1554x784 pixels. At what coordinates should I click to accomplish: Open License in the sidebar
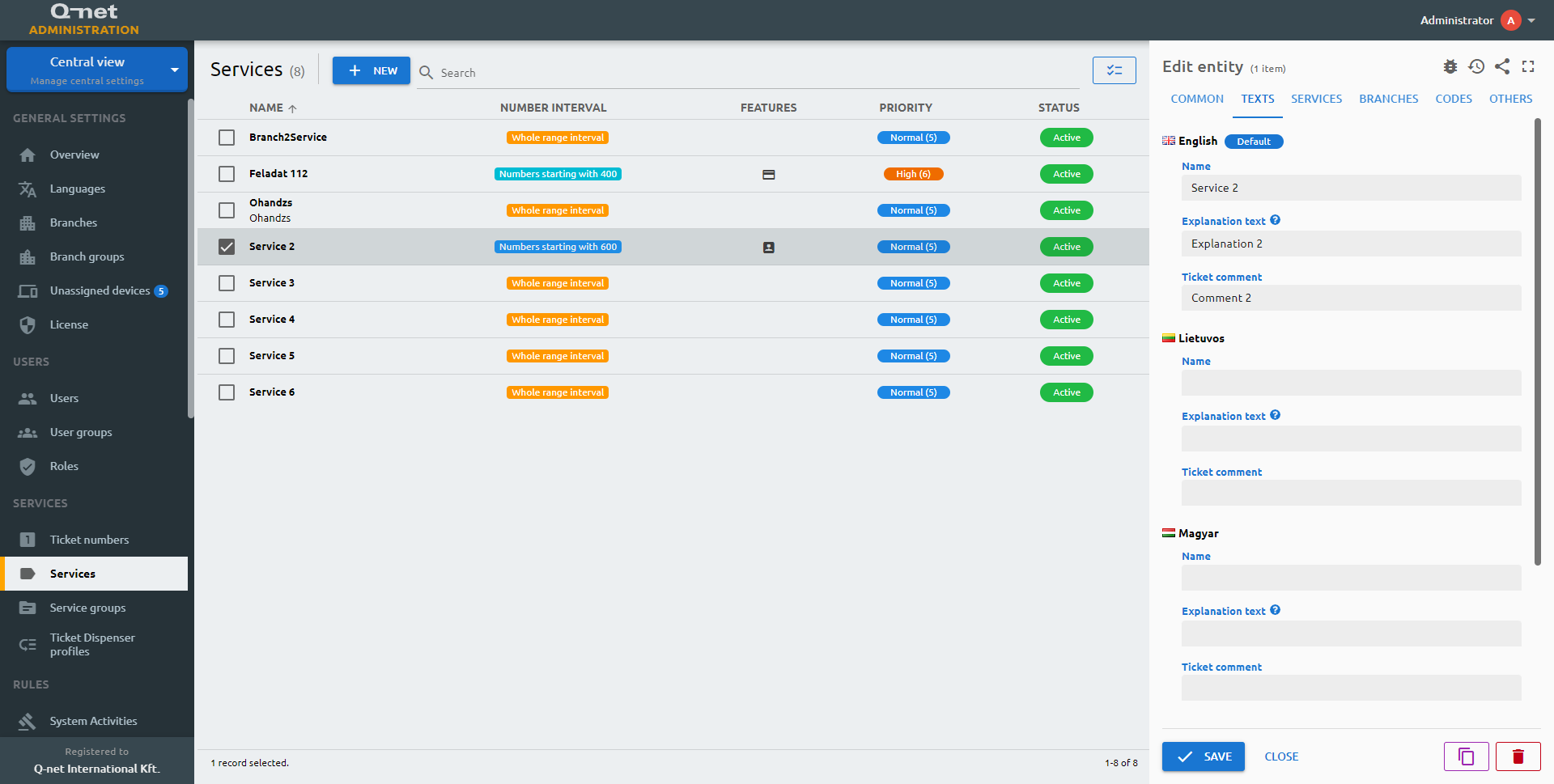[x=94, y=324]
